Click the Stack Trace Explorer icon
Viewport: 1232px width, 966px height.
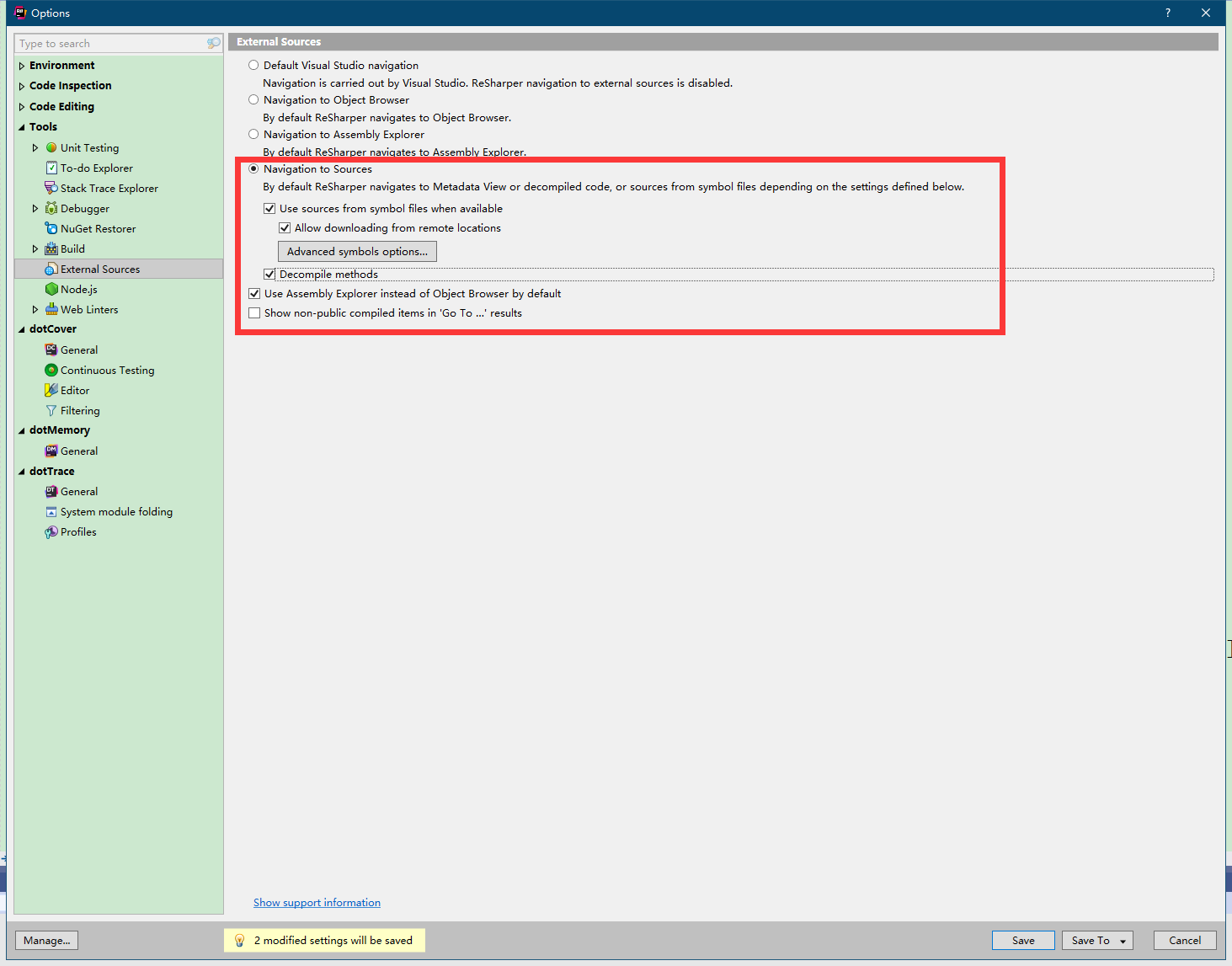coord(51,188)
